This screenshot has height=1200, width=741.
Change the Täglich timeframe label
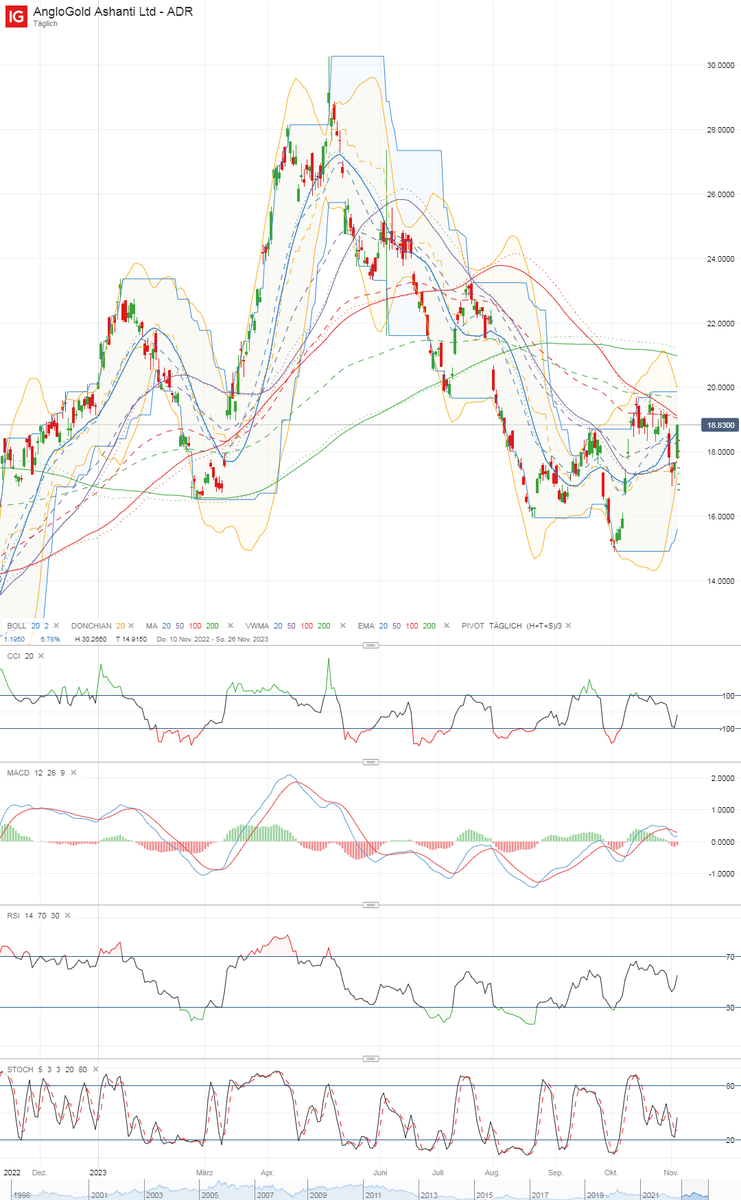pos(45,23)
